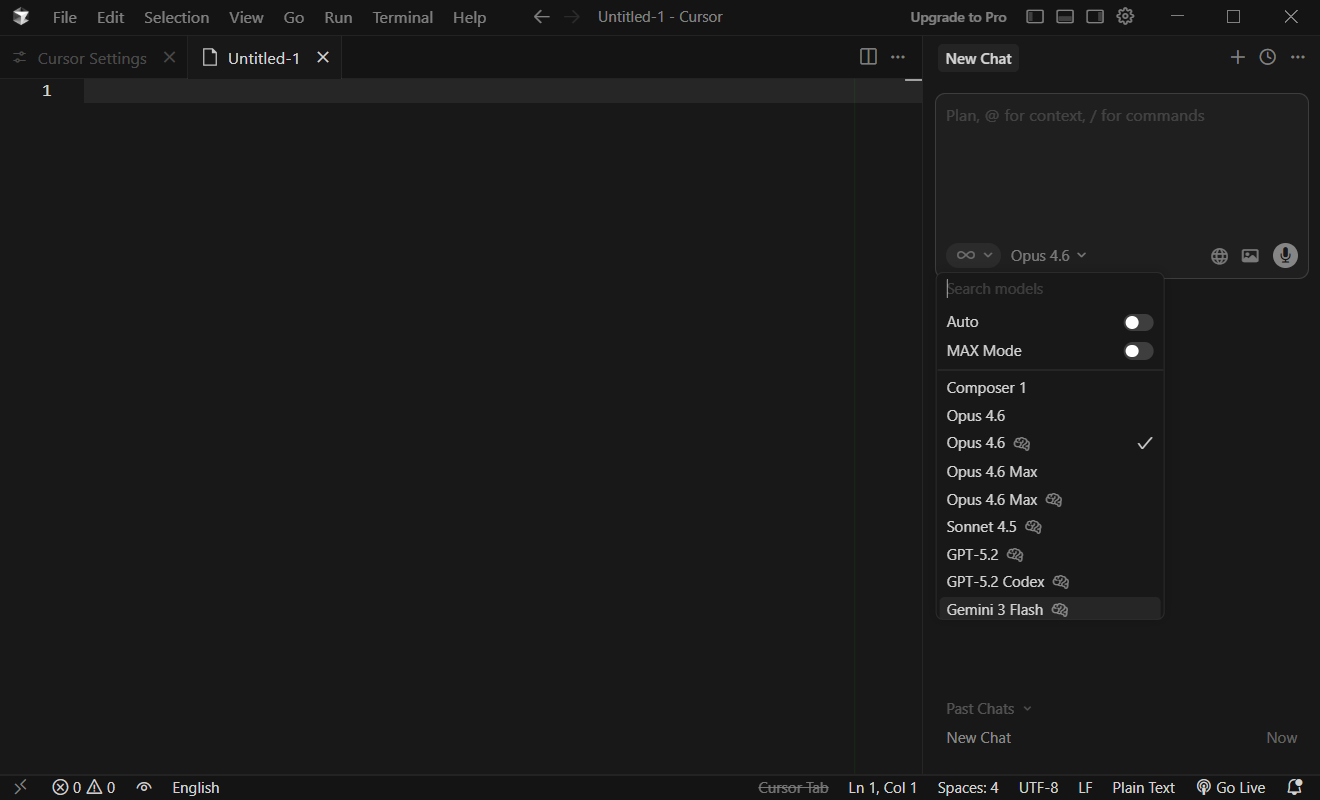Open editor More Actions ellipsis beside split icon
1320x800 pixels.
pos(898,57)
